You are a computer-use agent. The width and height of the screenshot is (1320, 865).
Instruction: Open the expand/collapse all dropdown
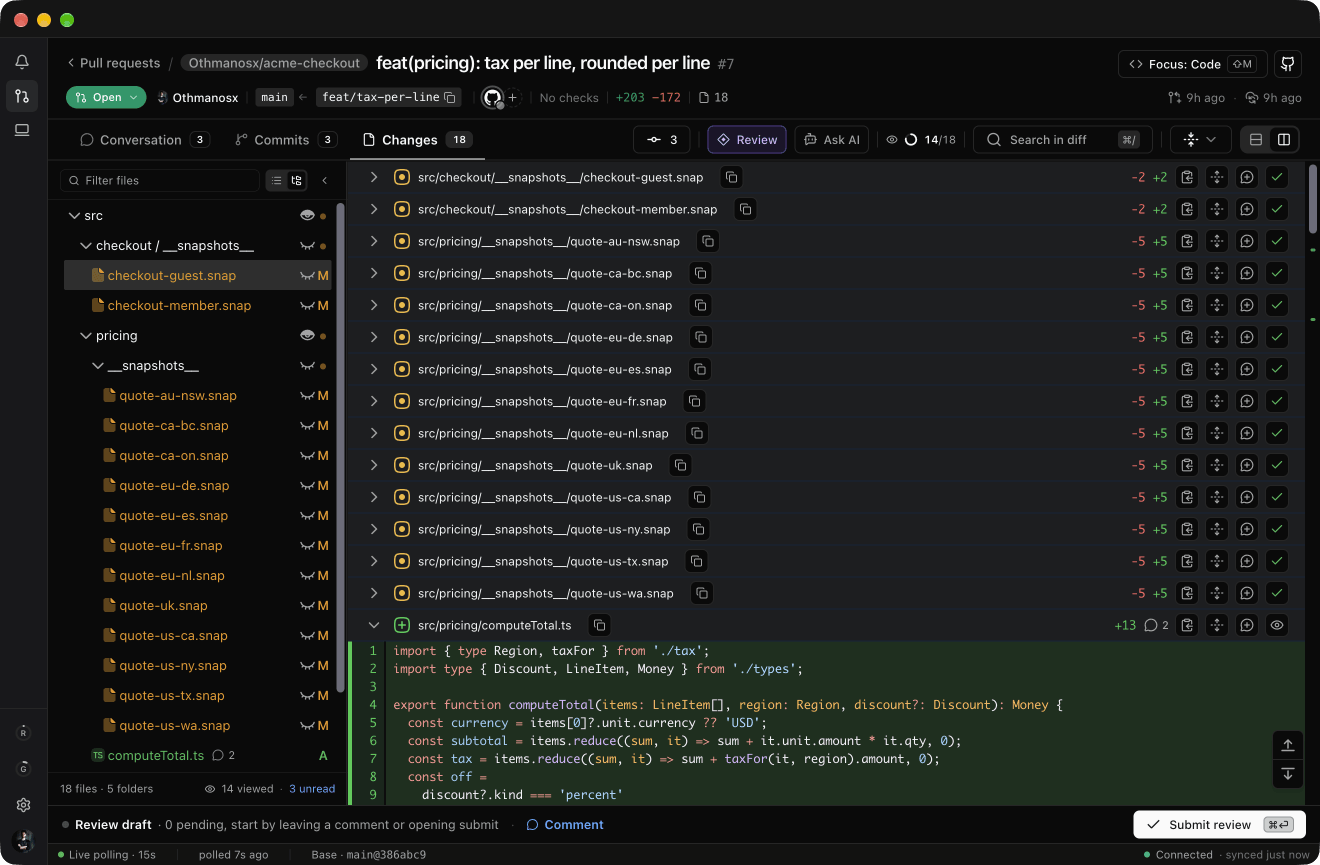1199,140
